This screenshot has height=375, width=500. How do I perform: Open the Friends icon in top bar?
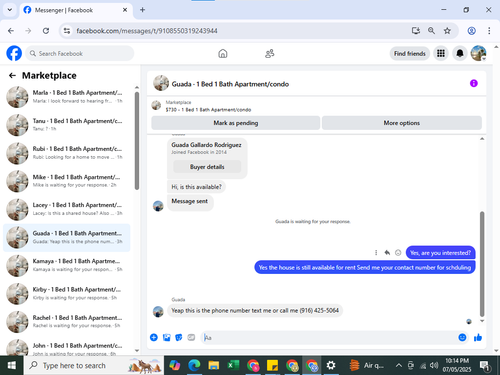pyautogui.click(x=269, y=53)
